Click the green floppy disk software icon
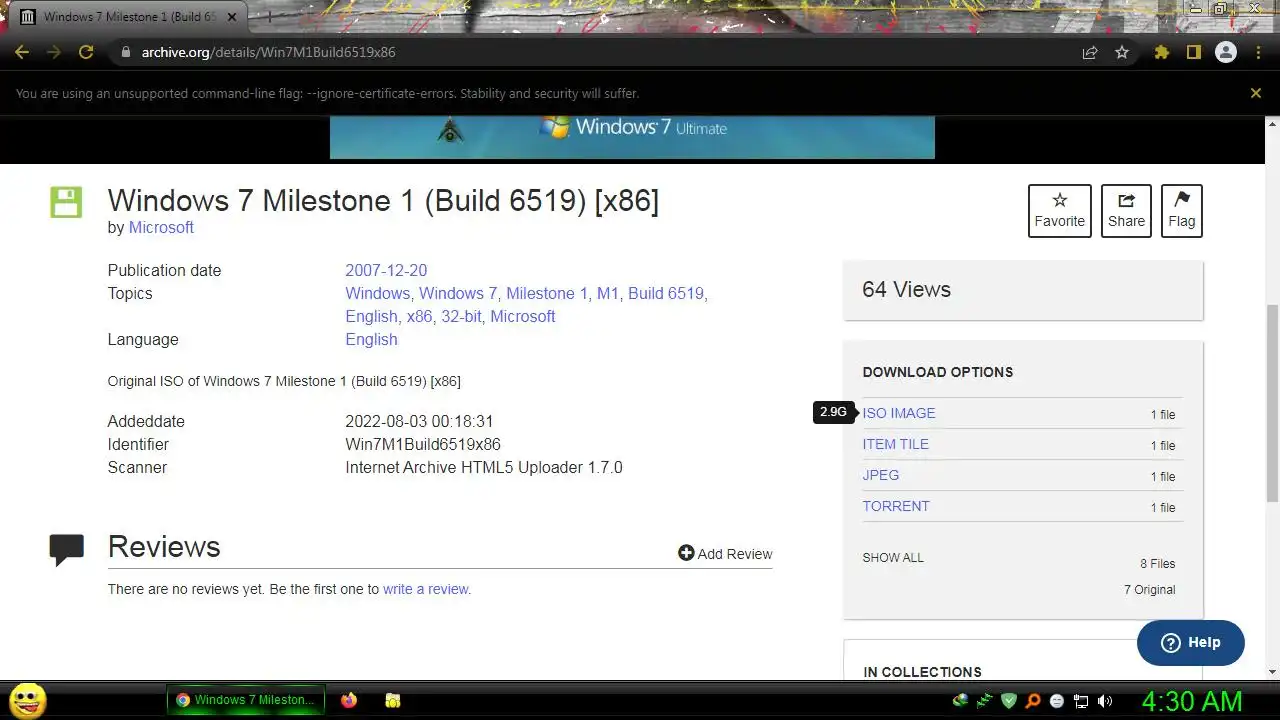This screenshot has height=720, width=1280. click(x=66, y=202)
